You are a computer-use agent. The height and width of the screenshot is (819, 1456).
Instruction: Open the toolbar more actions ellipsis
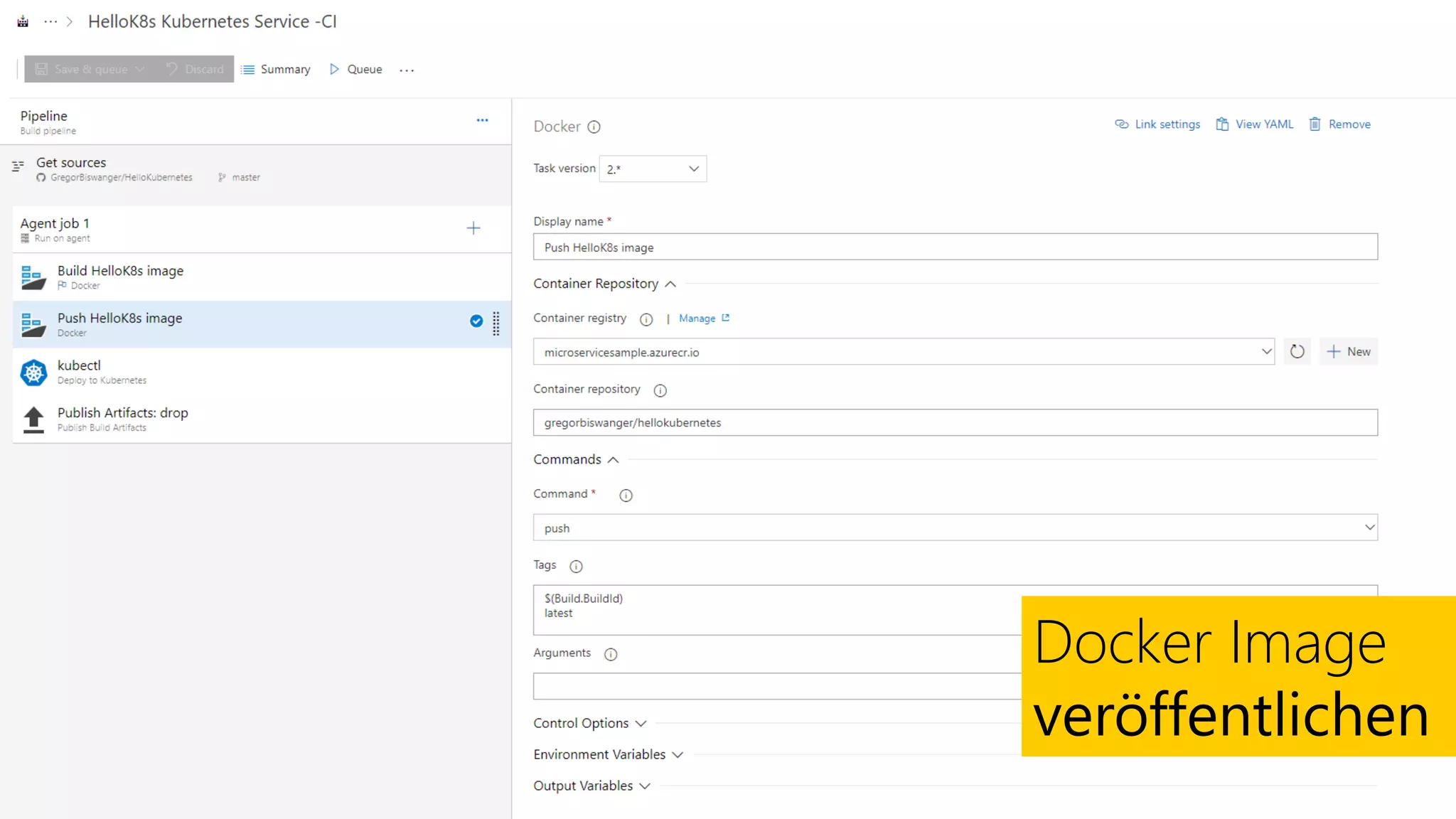407,70
